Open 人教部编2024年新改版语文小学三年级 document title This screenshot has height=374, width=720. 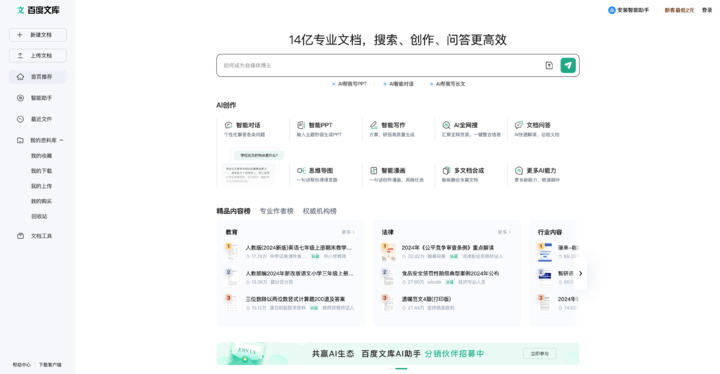tap(299, 273)
